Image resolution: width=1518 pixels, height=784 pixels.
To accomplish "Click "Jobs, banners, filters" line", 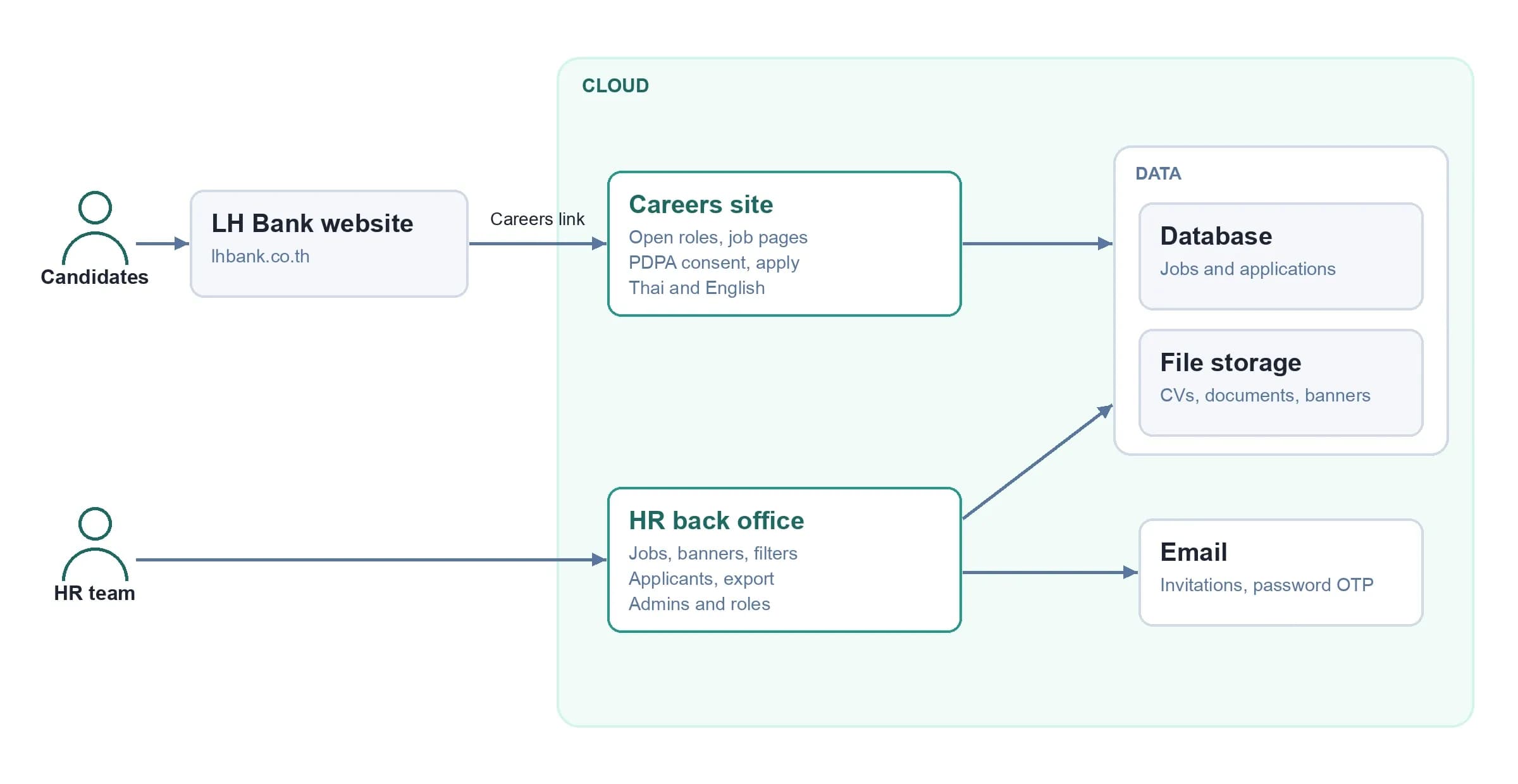I will [713, 553].
